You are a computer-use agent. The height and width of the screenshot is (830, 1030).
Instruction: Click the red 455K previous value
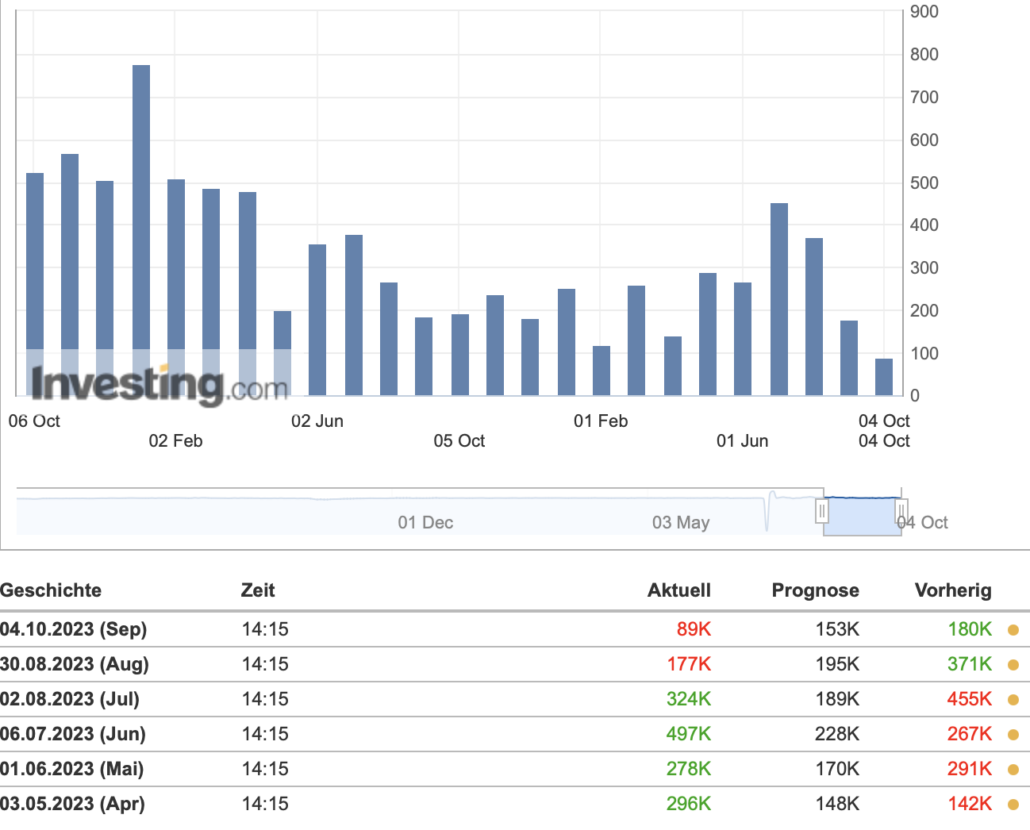pyautogui.click(x=970, y=699)
